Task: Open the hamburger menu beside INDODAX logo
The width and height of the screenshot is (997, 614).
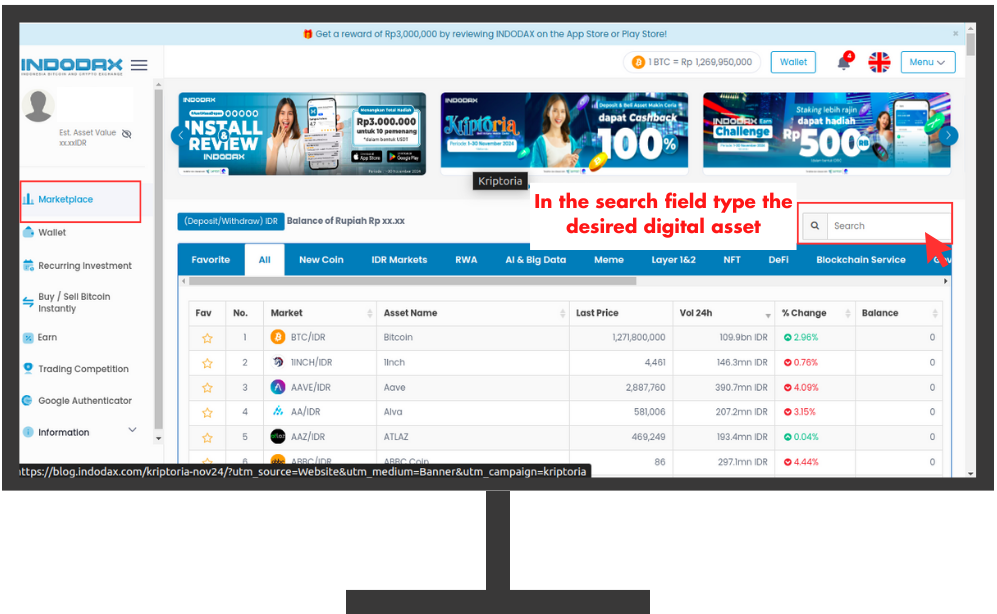Action: [139, 65]
